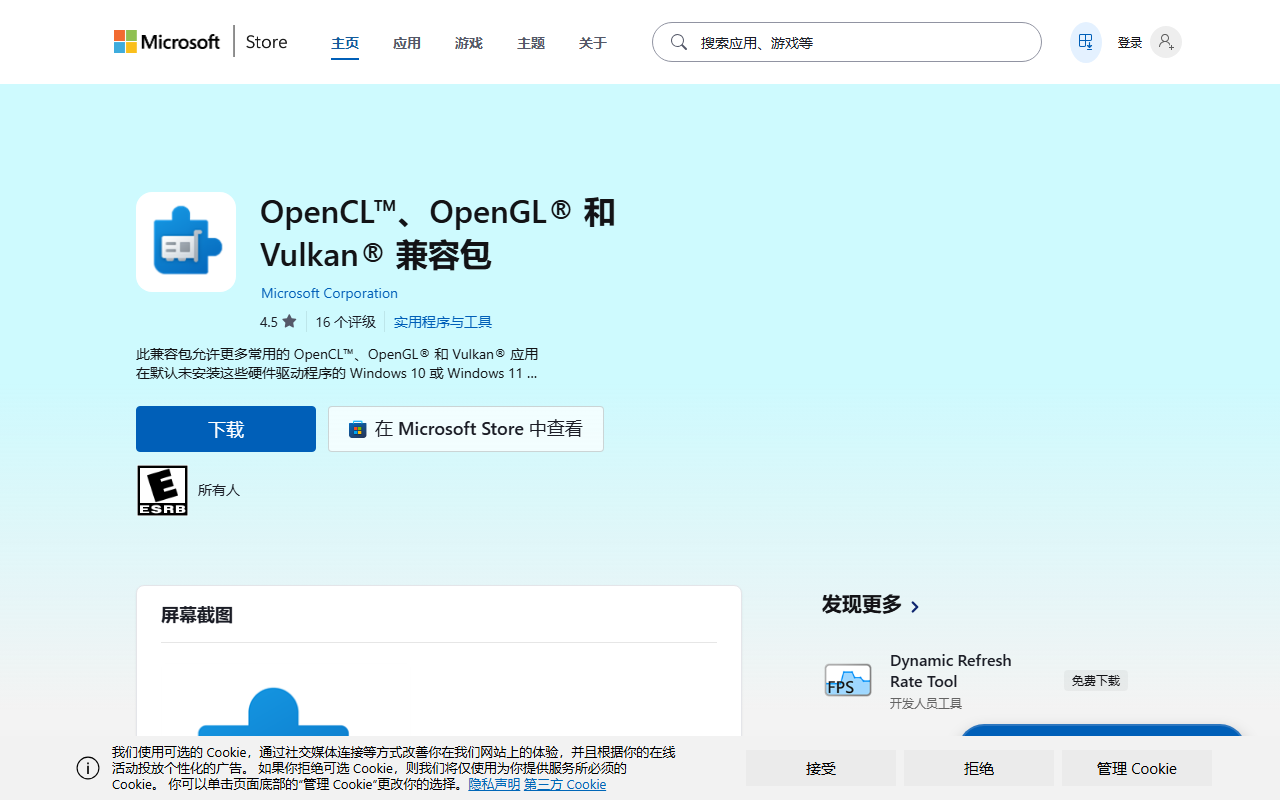1280x800 pixels.
Task: Open the Microsoft Corporation publisher link
Action: click(x=329, y=293)
